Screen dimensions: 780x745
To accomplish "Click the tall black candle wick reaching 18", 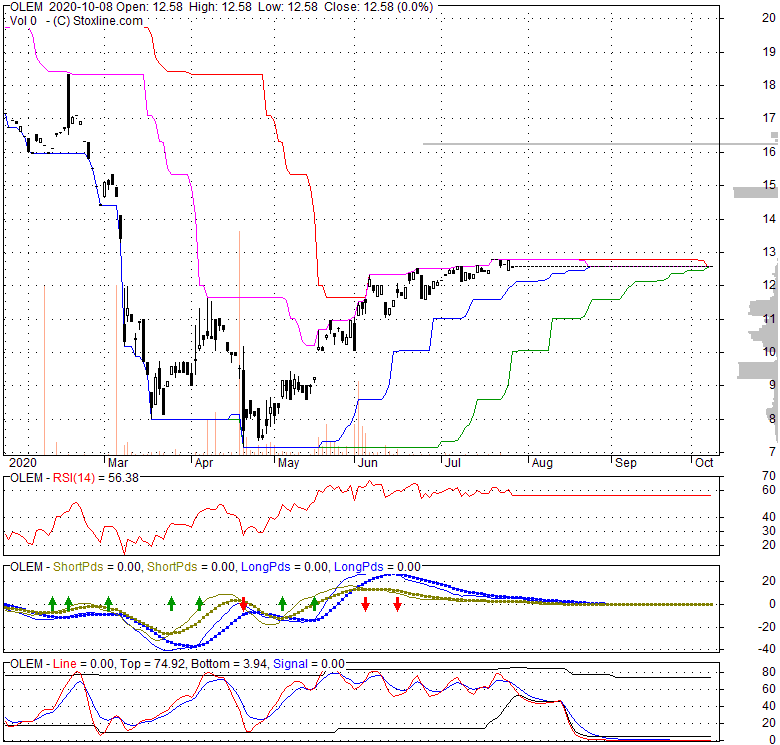I will pos(68,104).
